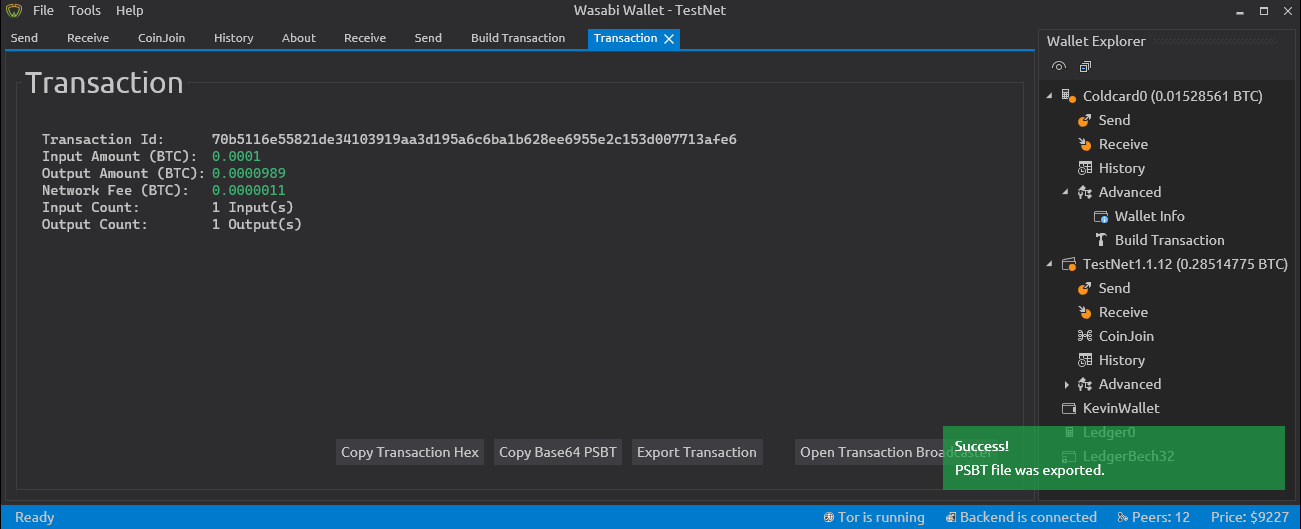Switch to the first Send tab

pos(25,38)
